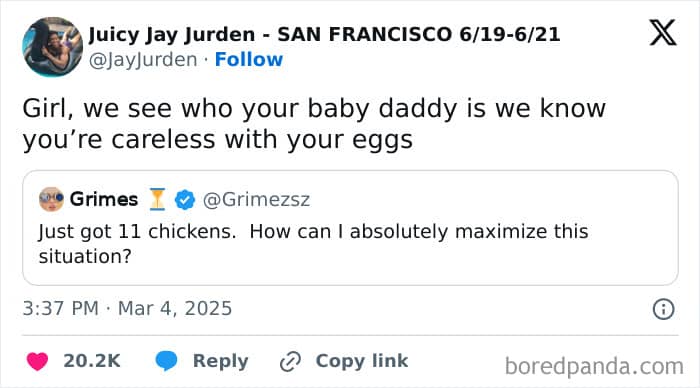Open the tweet info circle icon
The height and width of the screenshot is (388, 700).
[x=663, y=309]
